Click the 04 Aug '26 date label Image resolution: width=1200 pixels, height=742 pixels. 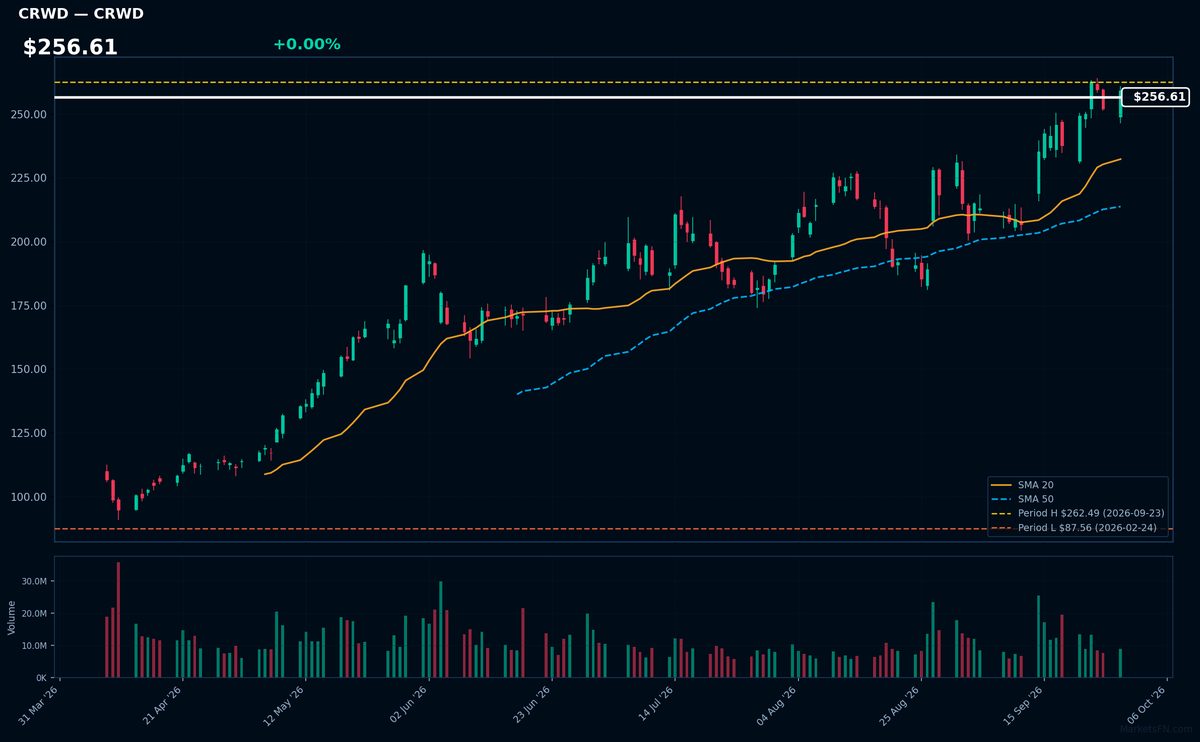tap(777, 704)
